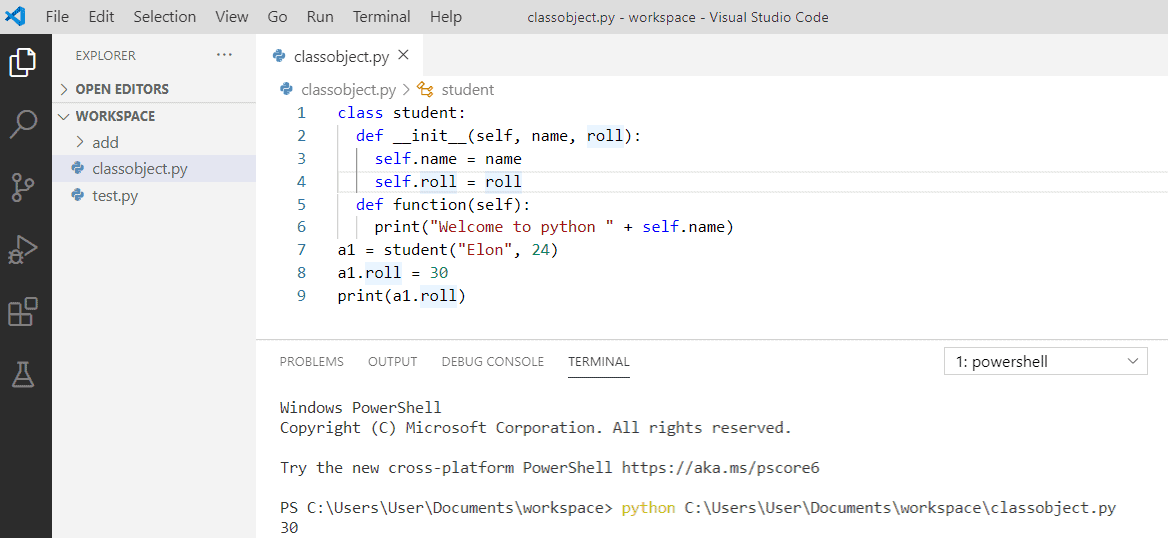1168x538 pixels.
Task: Click the 'a1 = student("Elon", 24)' line
Action: pyautogui.click(x=448, y=250)
